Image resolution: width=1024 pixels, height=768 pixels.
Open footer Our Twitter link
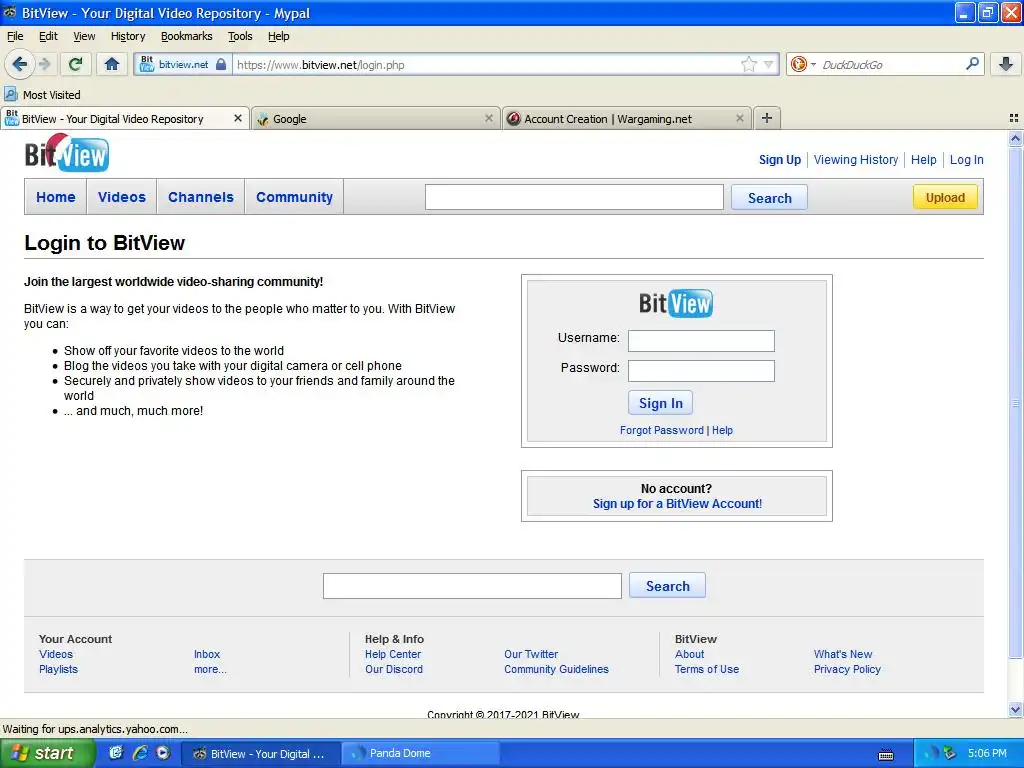(531, 654)
